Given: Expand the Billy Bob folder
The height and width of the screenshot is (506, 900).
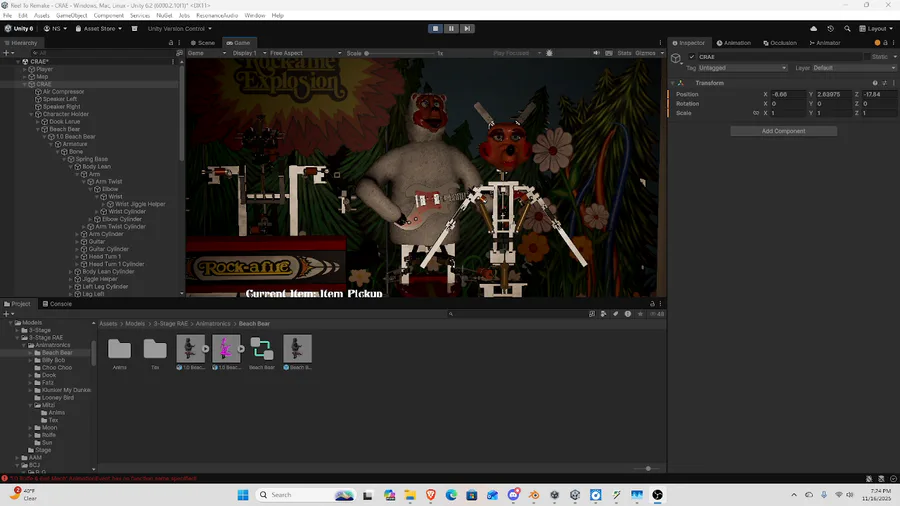Looking at the screenshot, I should point(30,360).
